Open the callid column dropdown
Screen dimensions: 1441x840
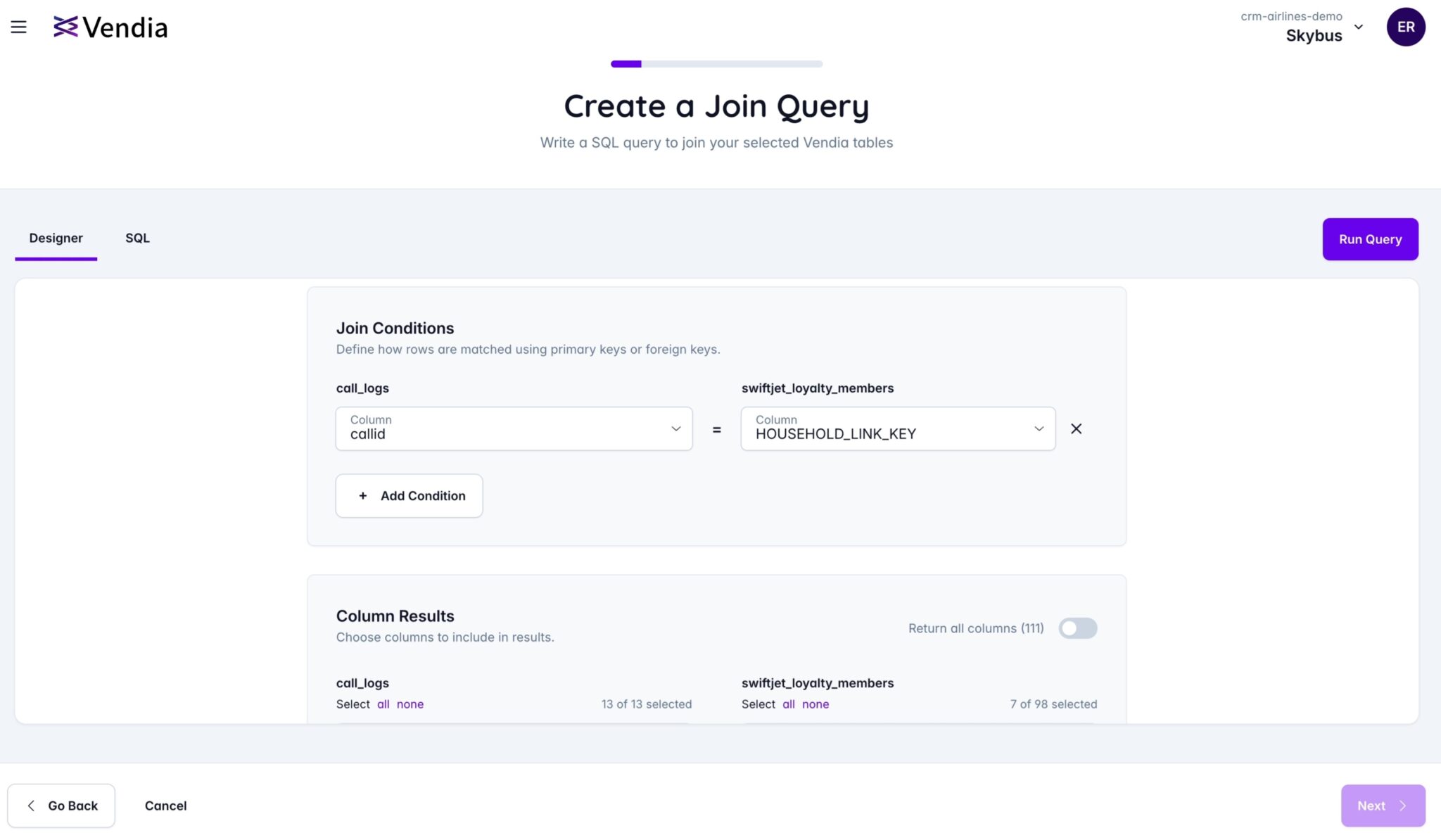click(x=675, y=428)
